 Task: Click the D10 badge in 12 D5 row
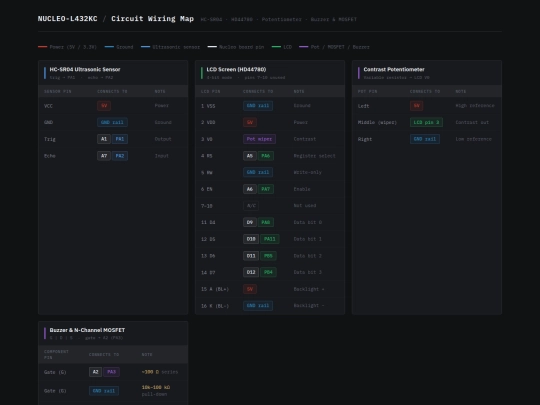click(x=251, y=239)
